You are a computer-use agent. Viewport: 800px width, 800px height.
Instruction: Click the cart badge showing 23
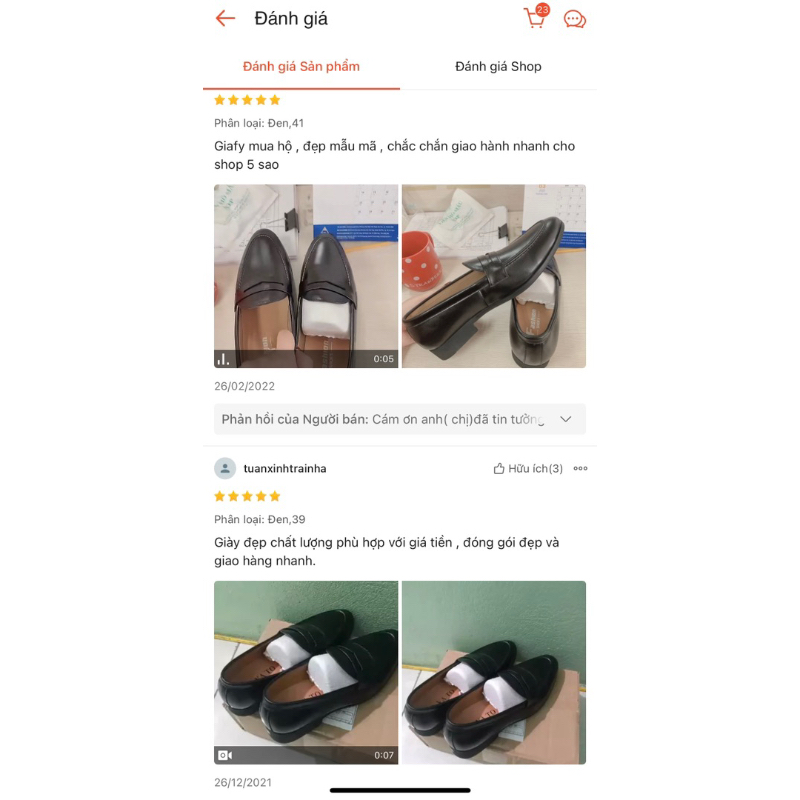pyautogui.click(x=542, y=10)
